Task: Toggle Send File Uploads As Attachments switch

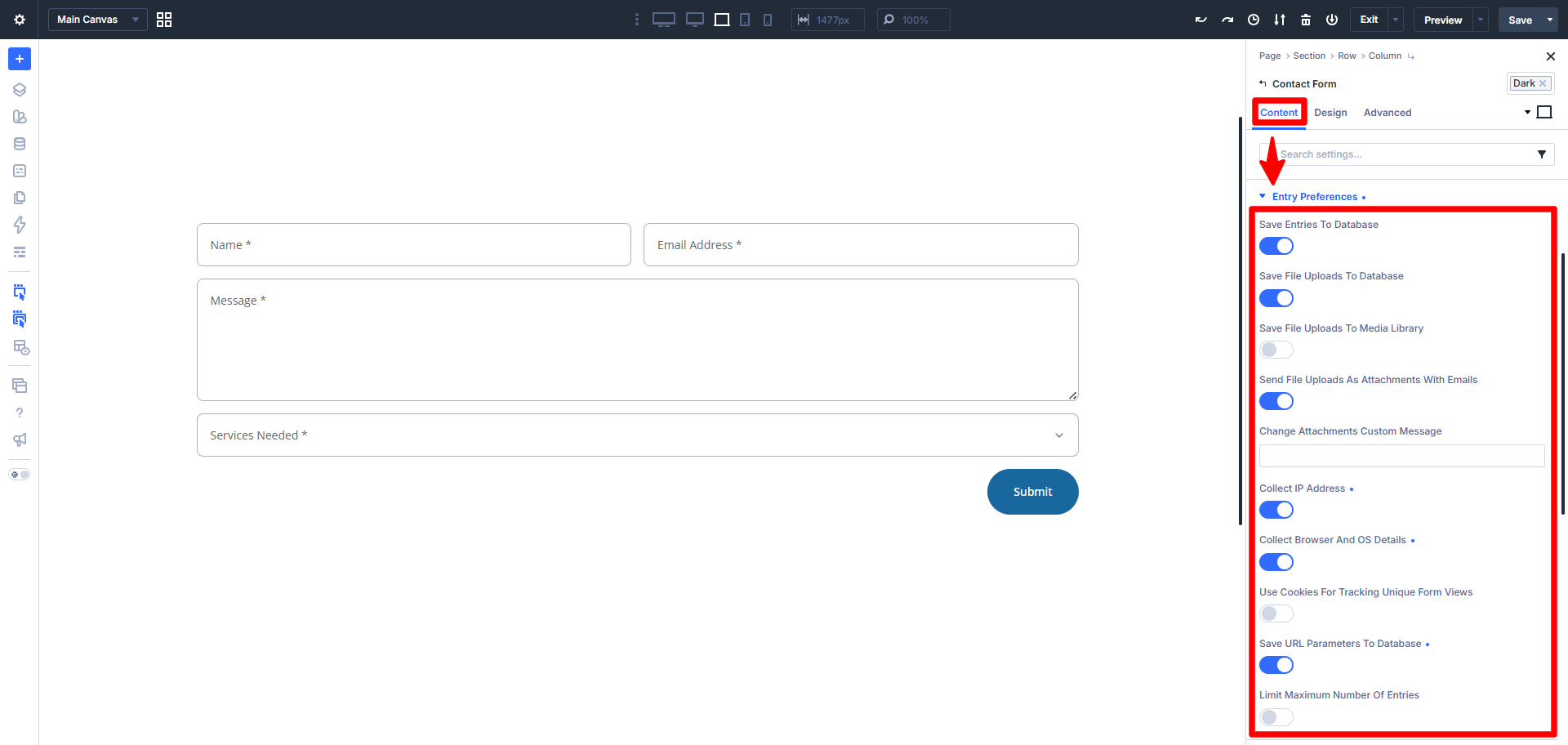Action: 1276,401
